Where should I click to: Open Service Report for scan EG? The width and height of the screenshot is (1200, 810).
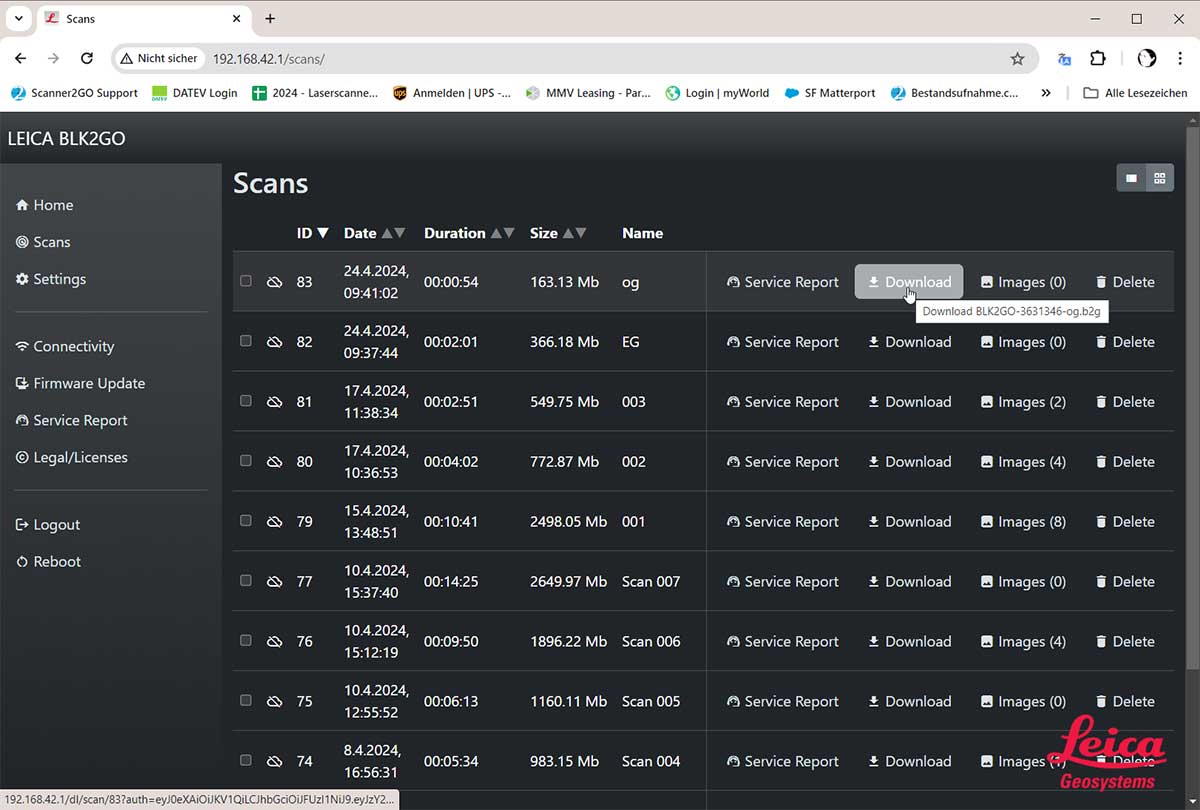pyautogui.click(x=783, y=342)
